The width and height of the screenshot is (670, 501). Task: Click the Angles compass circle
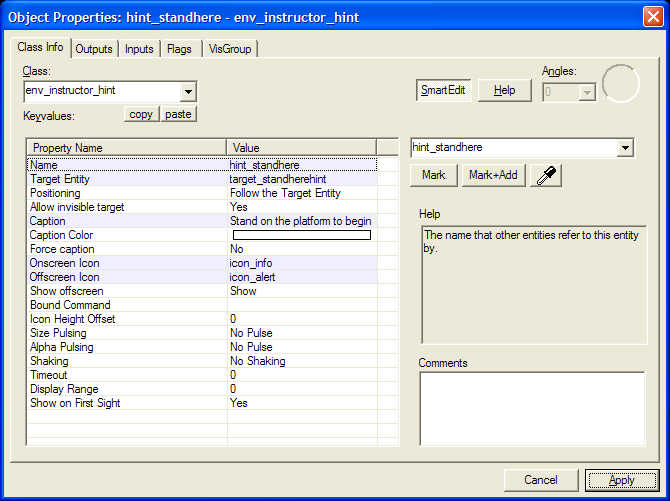[x=620, y=83]
